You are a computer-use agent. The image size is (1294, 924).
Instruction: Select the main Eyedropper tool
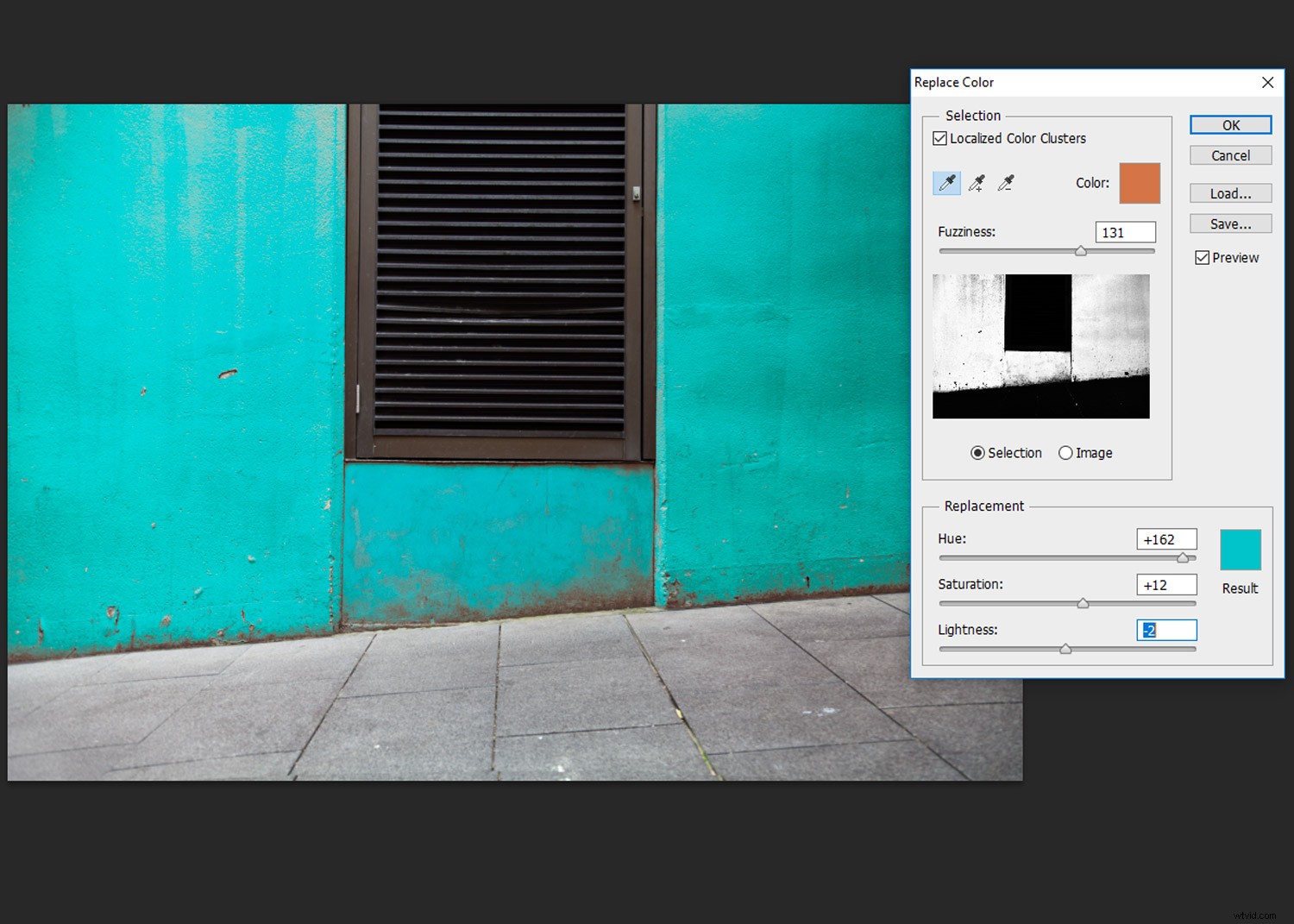pos(946,183)
